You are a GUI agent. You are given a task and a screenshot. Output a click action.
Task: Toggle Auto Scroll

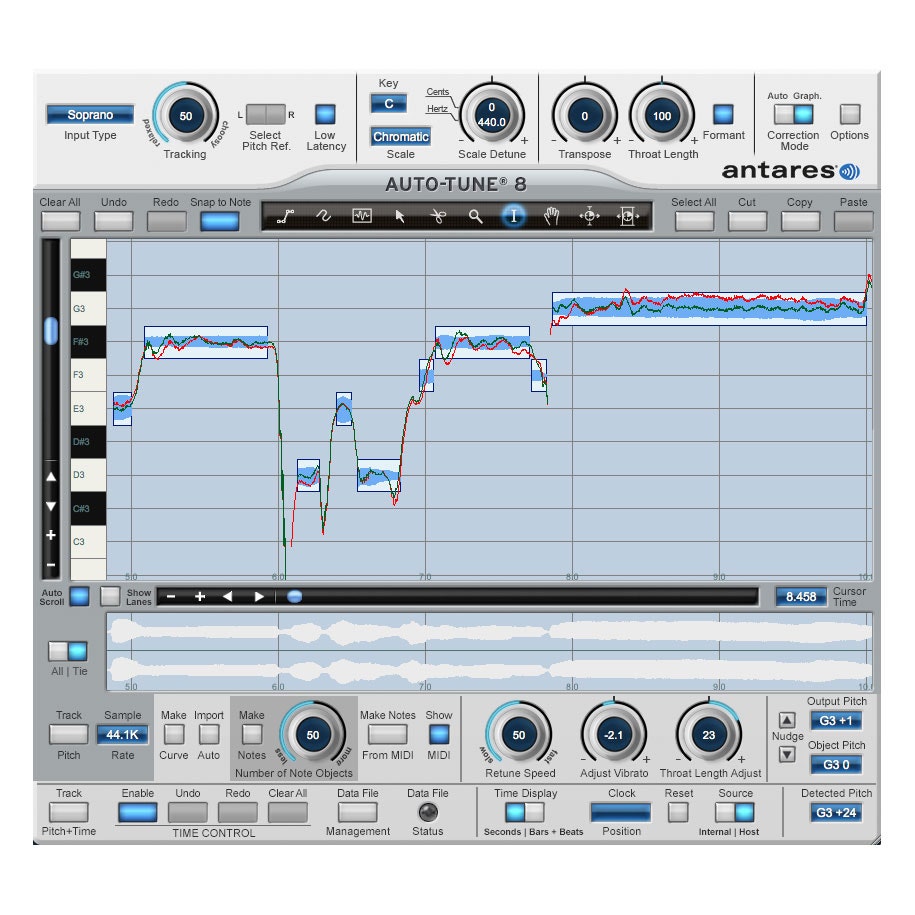79,596
